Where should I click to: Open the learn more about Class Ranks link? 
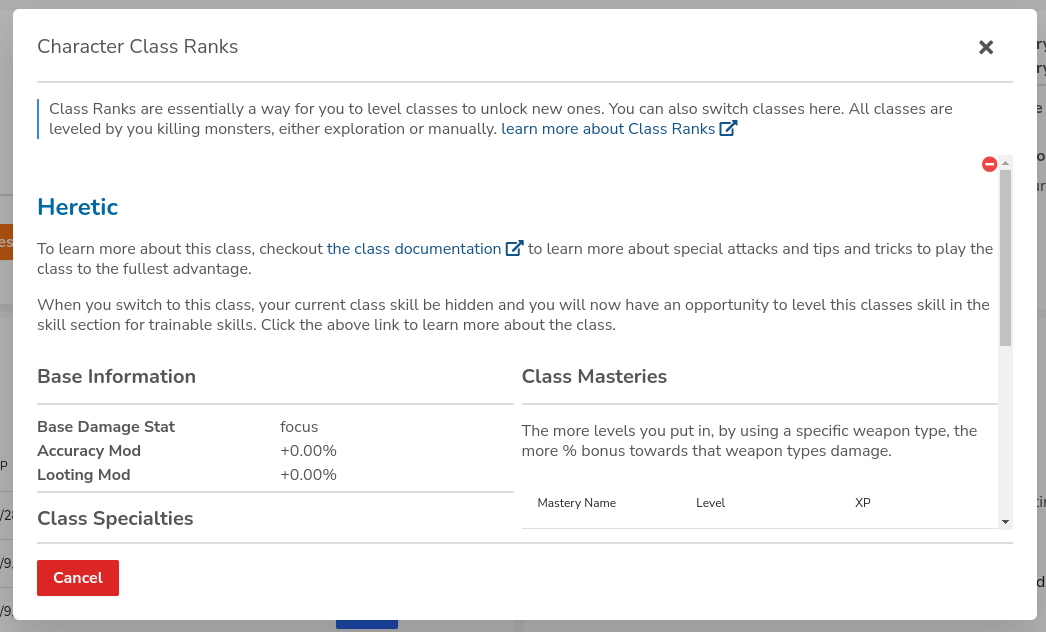coord(608,129)
